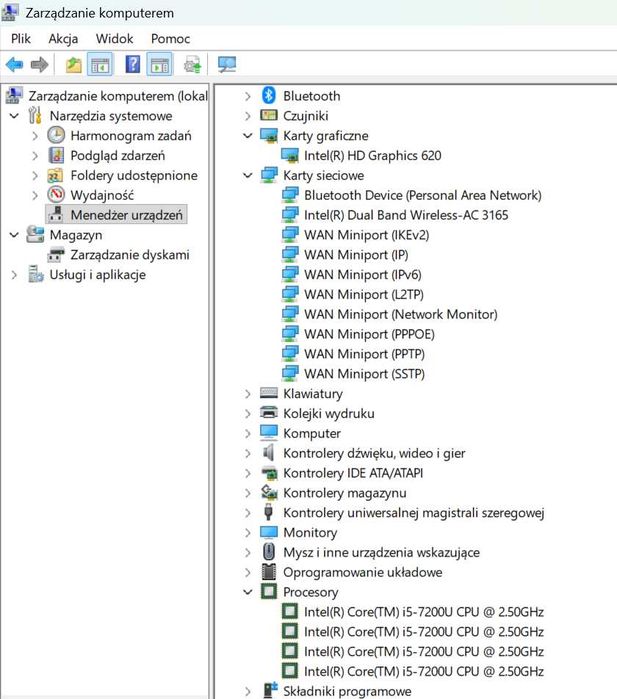This screenshot has width=617, height=699.
Task: Expand the Foldery udostępnione node
Action: (x=35, y=175)
